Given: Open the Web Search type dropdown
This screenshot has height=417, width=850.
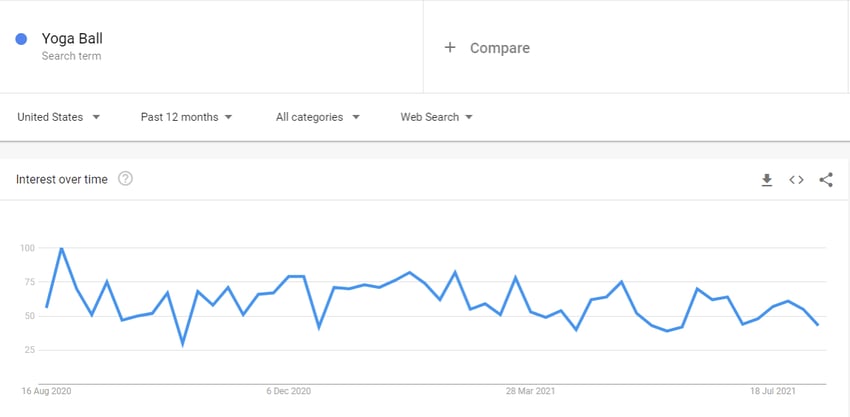Looking at the screenshot, I should point(436,117).
